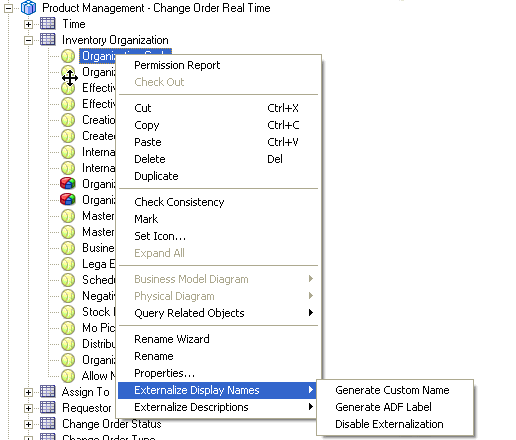Open Properties... from the context menu
516x440 pixels.
(x=164, y=373)
